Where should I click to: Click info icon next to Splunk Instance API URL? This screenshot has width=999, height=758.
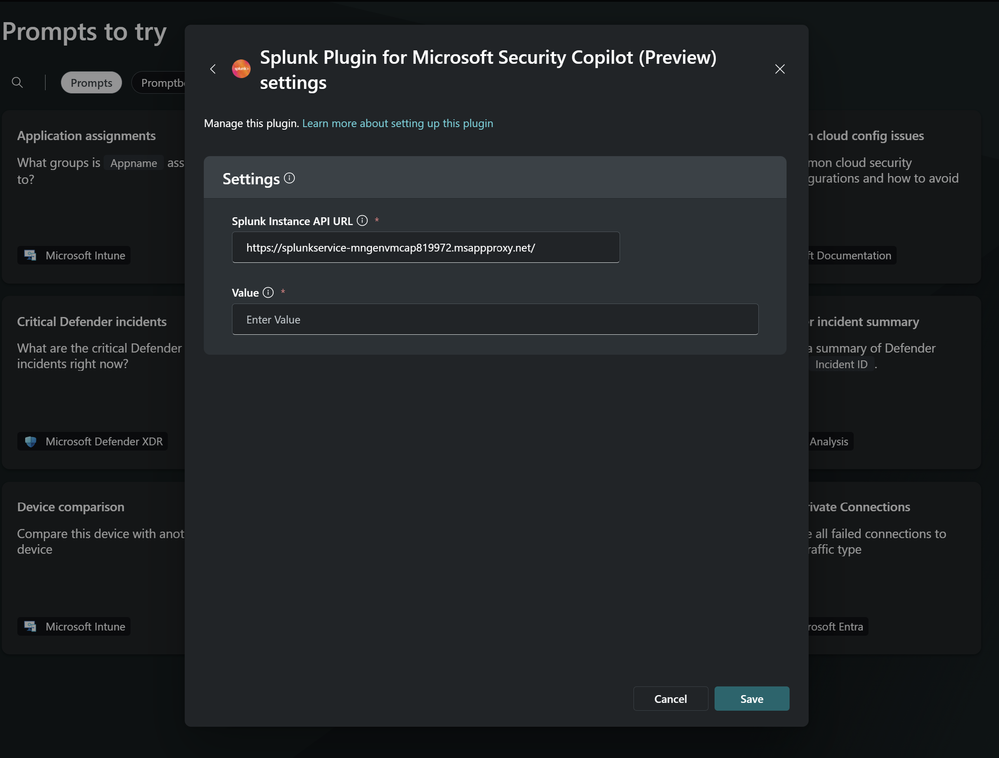[x=362, y=220]
